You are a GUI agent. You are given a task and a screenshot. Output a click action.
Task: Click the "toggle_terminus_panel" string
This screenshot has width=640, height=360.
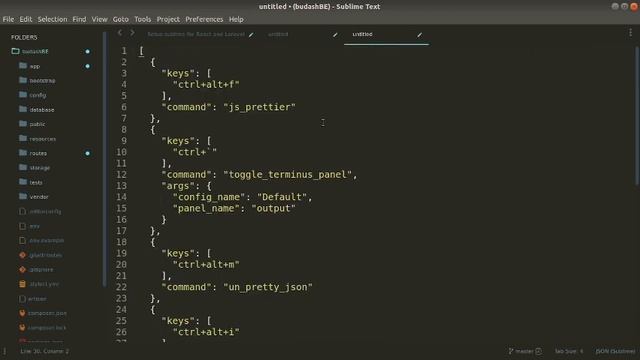pyautogui.click(x=287, y=175)
